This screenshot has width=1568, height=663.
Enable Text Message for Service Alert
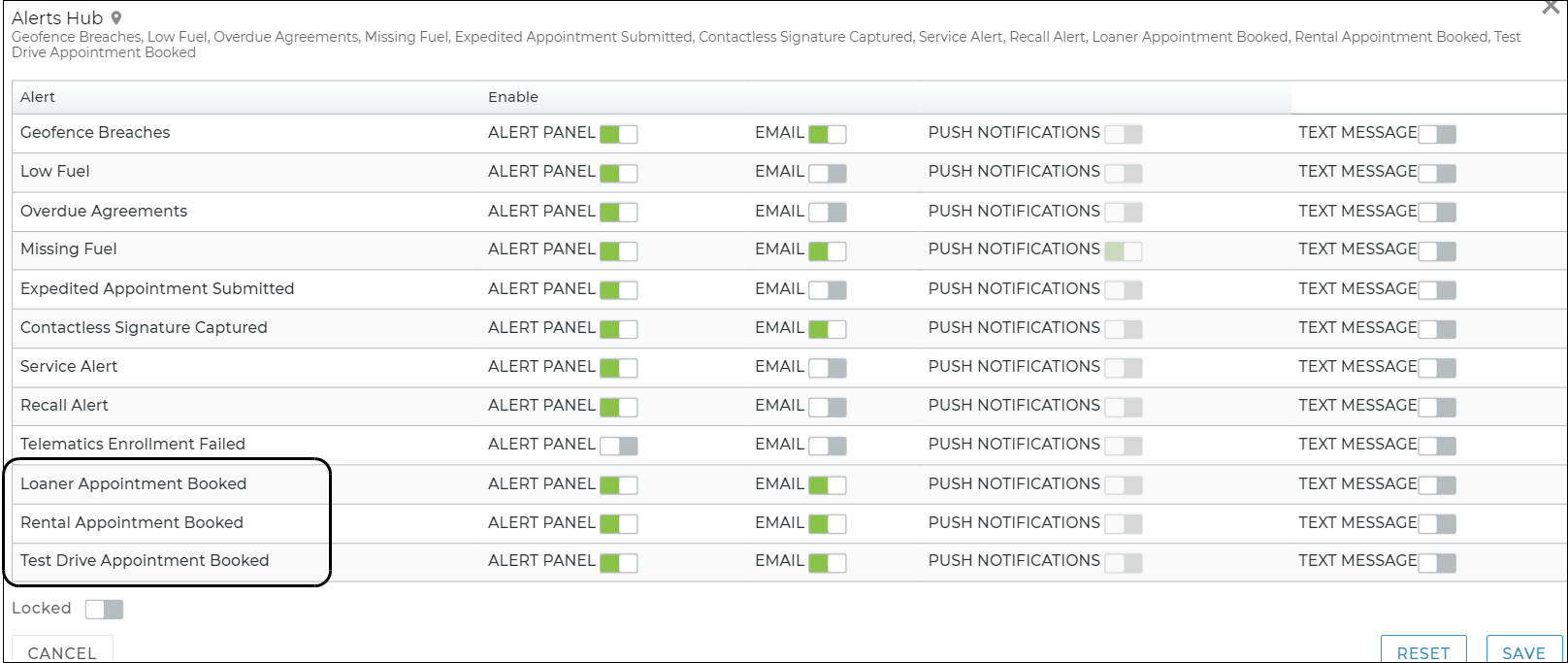pyautogui.click(x=1437, y=368)
